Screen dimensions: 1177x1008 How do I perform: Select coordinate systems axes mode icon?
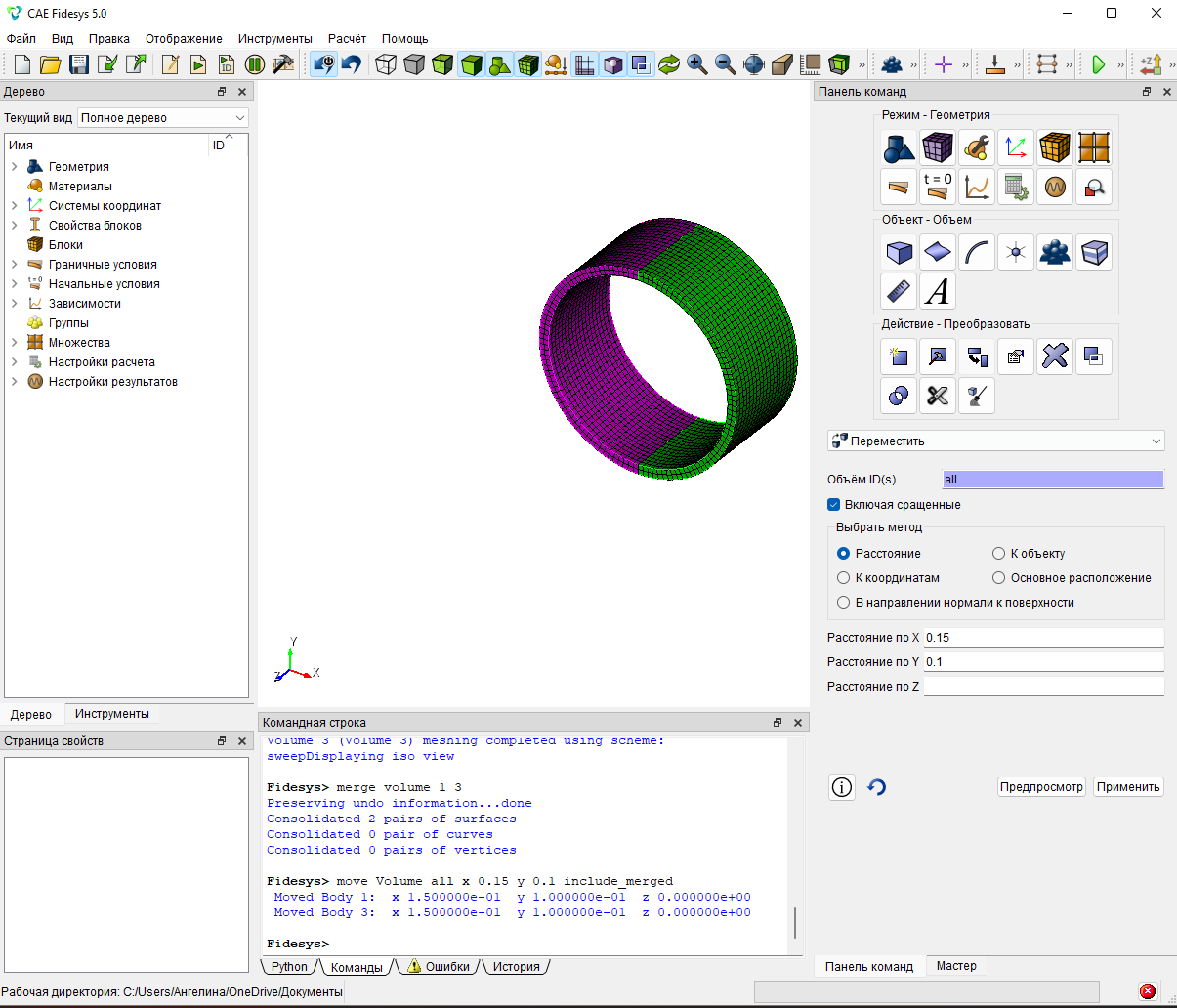pos(1016,147)
